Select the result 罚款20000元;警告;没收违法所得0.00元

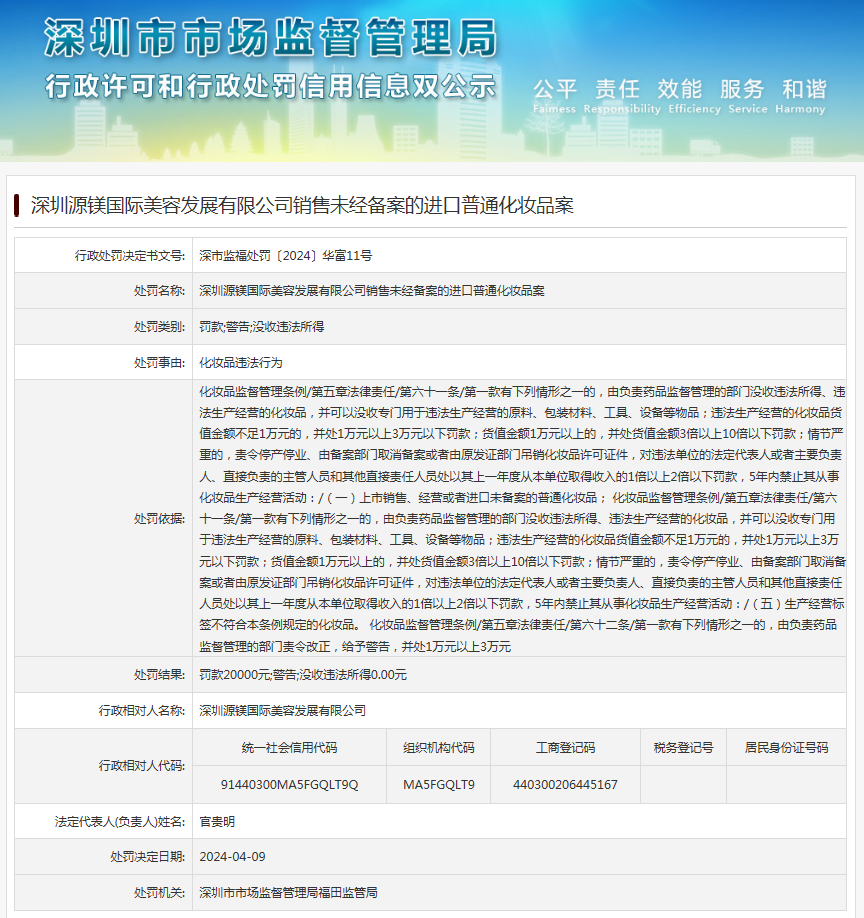pos(303,674)
